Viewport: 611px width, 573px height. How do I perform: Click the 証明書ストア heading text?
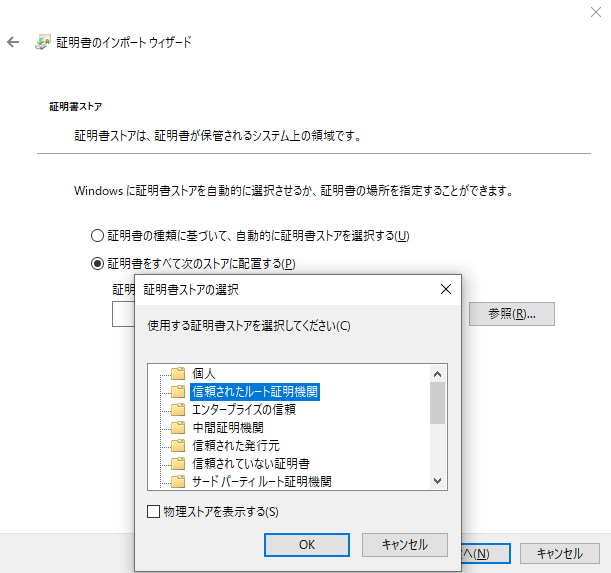[76, 107]
